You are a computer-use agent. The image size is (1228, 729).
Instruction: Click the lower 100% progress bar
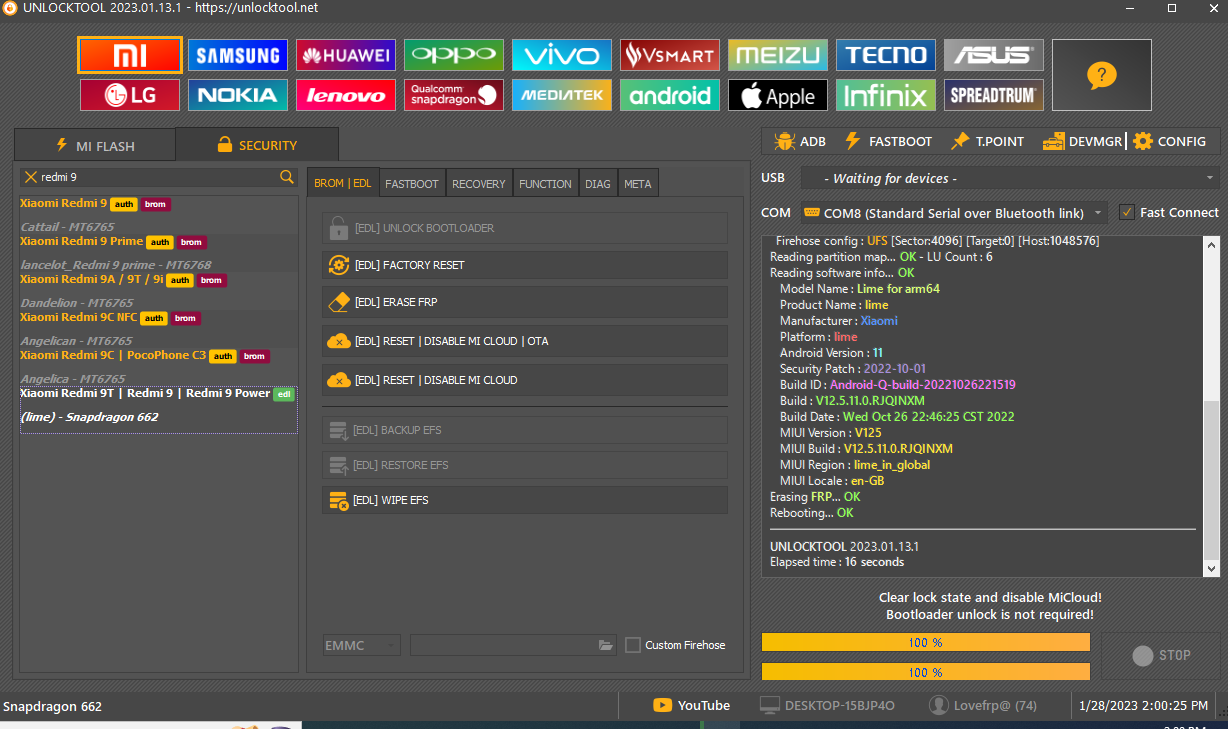coord(926,672)
